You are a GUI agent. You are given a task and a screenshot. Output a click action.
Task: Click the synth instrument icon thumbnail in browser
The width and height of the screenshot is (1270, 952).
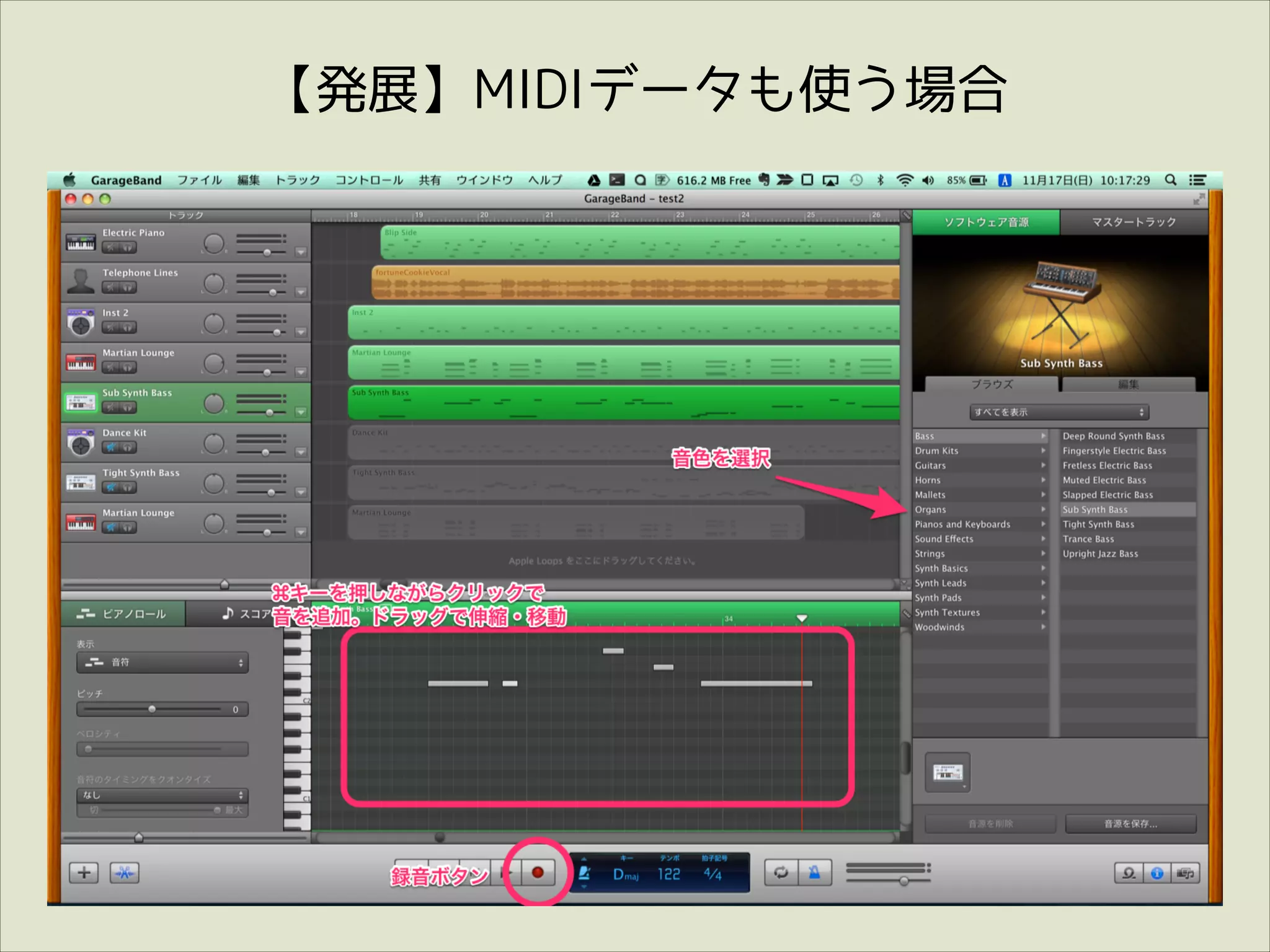coord(948,772)
